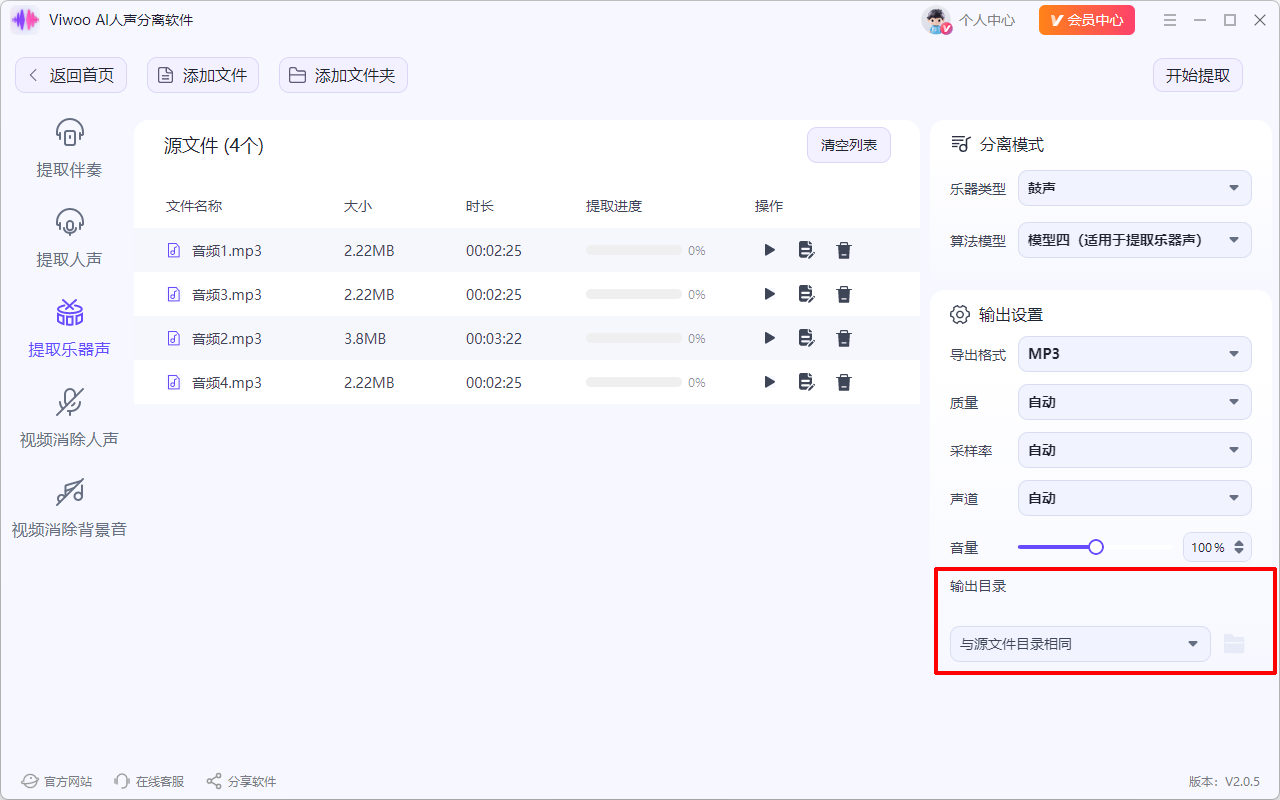The width and height of the screenshot is (1280, 800).
Task: Open the hamburger menu in title bar
Action: click(1170, 20)
